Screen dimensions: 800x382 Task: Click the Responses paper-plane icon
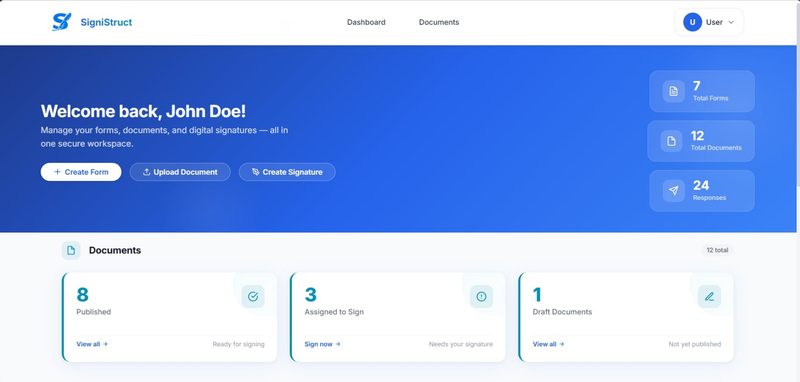coord(673,191)
